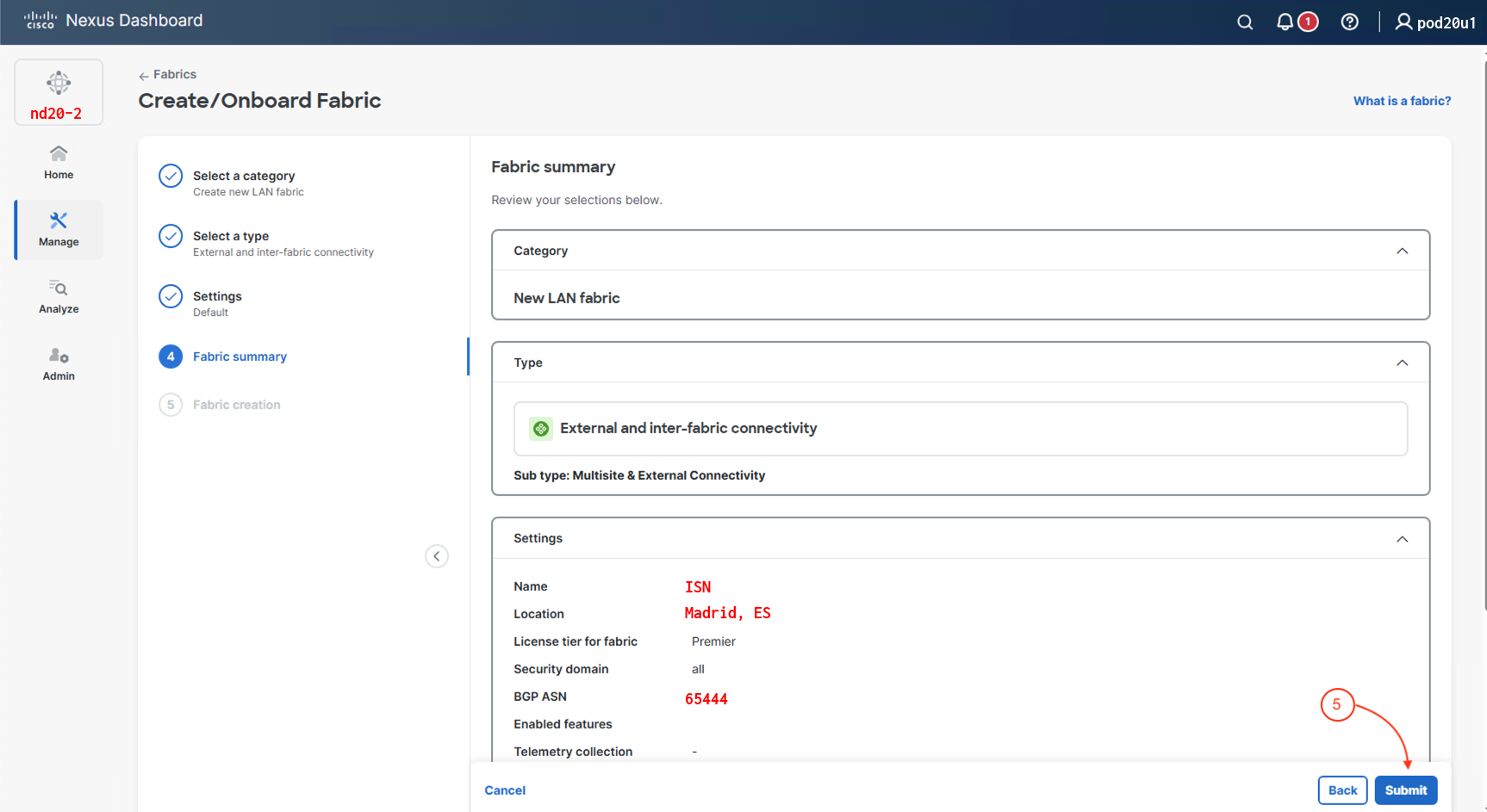Open the search magnifier icon
This screenshot has height=812, width=1487.
pyautogui.click(x=1245, y=22)
